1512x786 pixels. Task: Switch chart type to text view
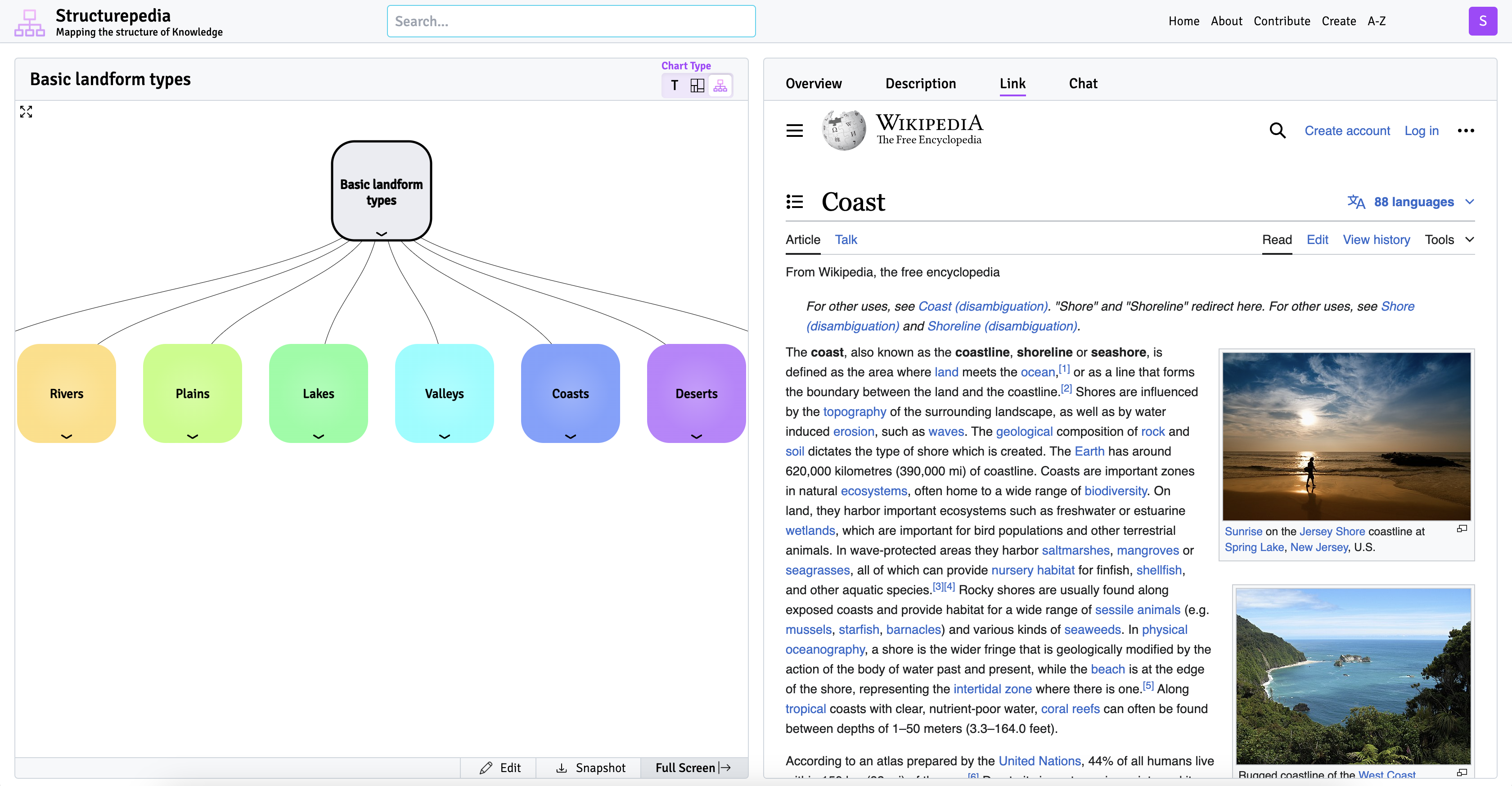point(675,86)
